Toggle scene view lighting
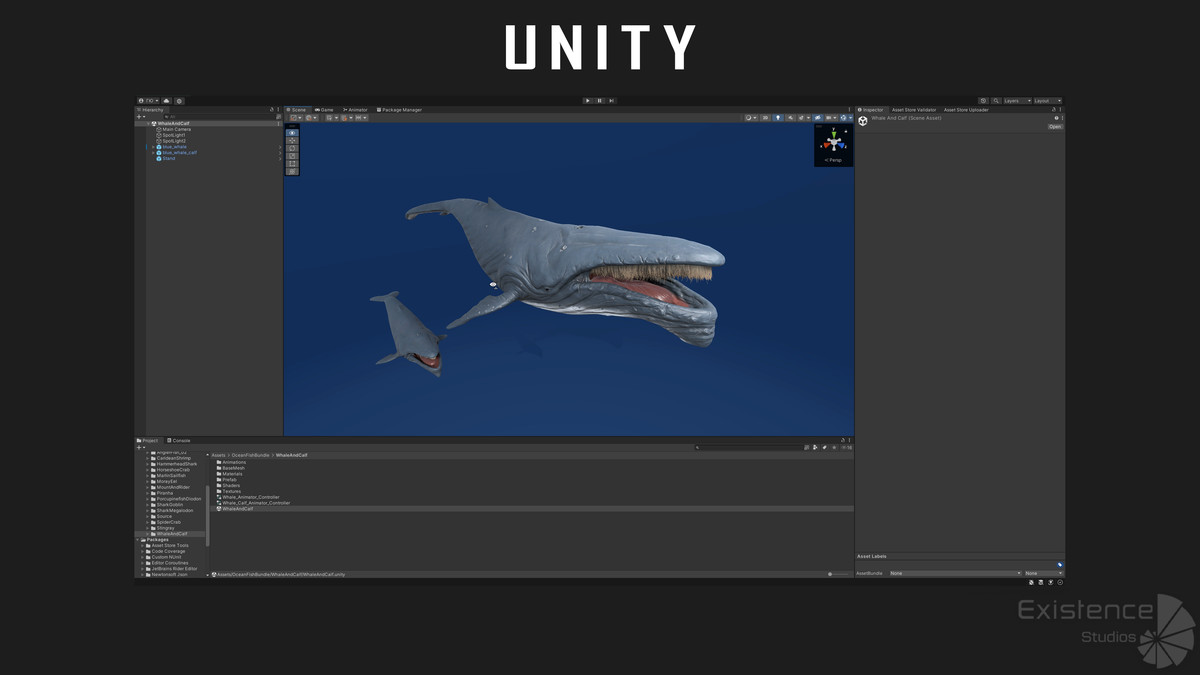The image size is (1200, 675). click(778, 117)
